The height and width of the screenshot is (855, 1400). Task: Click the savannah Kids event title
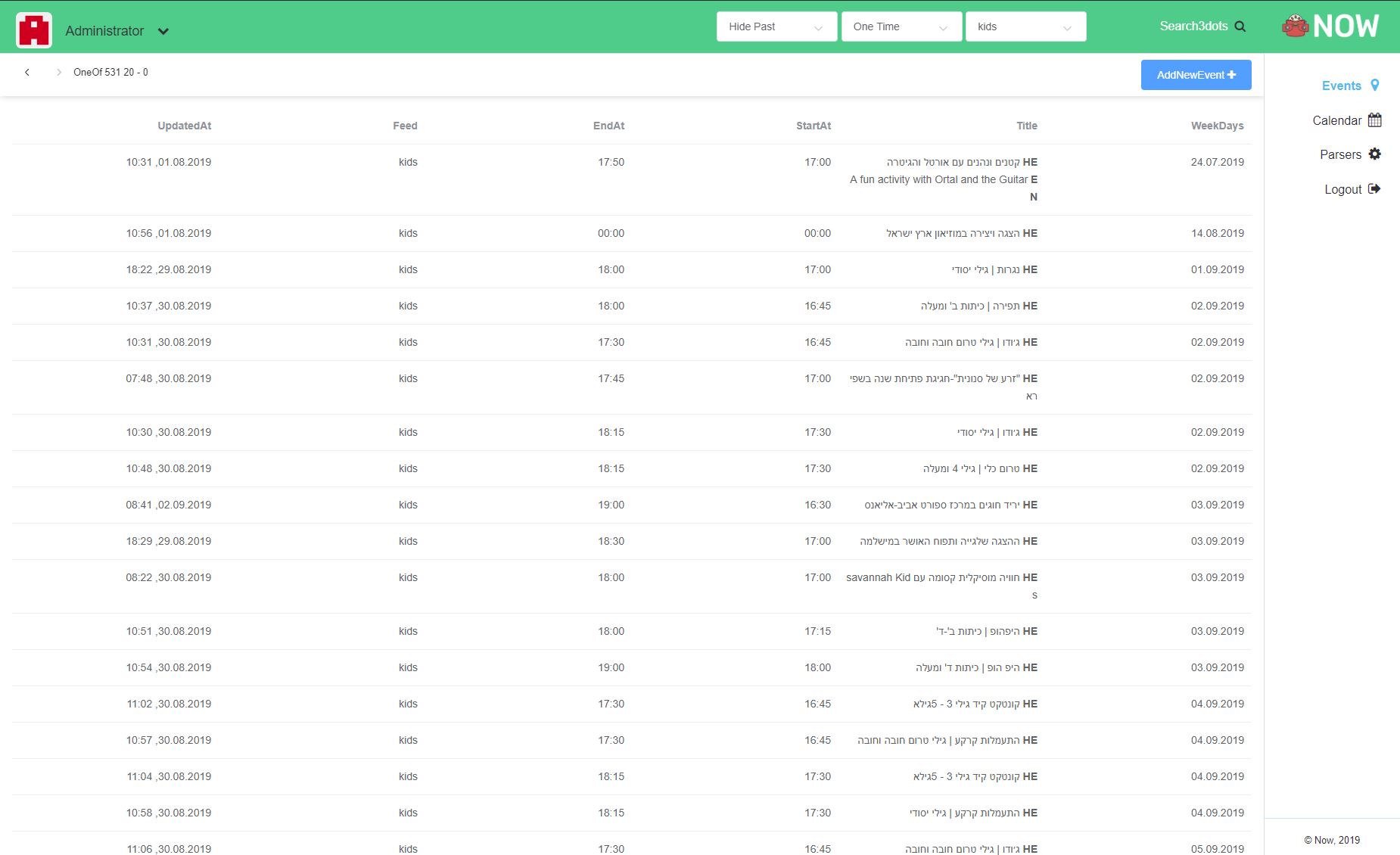(x=941, y=586)
